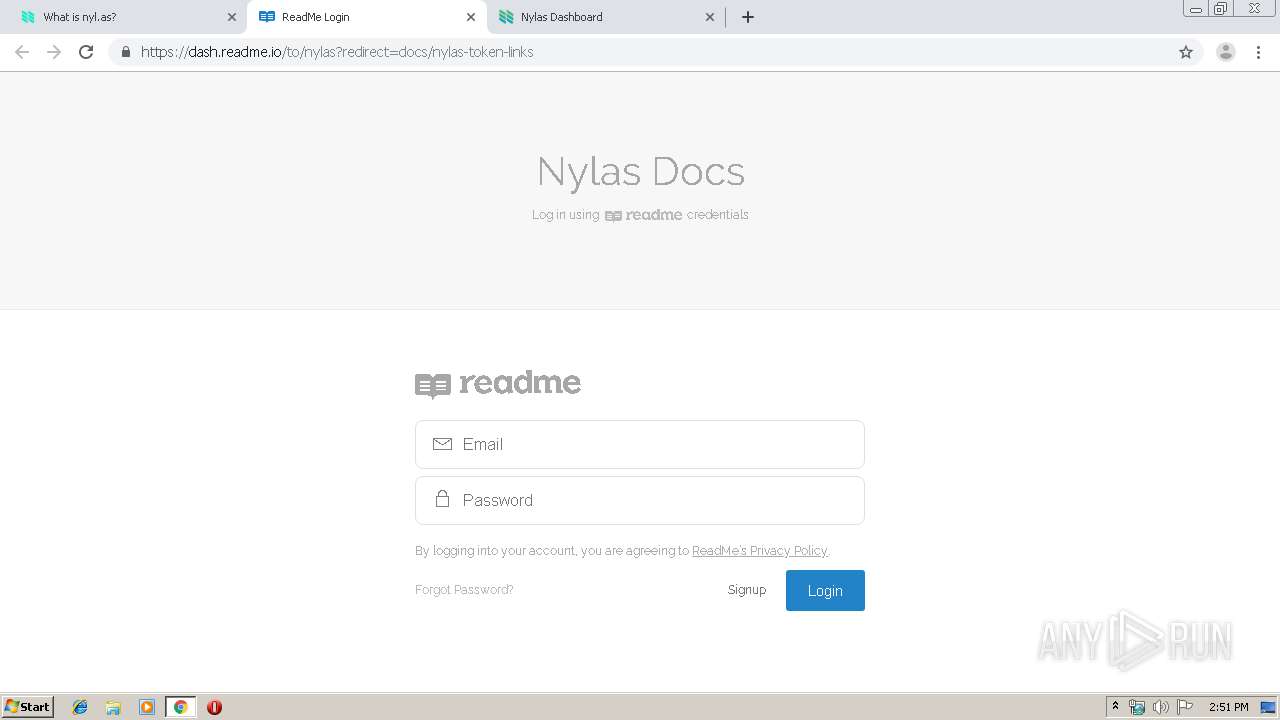The height and width of the screenshot is (720, 1280).
Task: Click the Nylas Docs heading
Action: 641,171
